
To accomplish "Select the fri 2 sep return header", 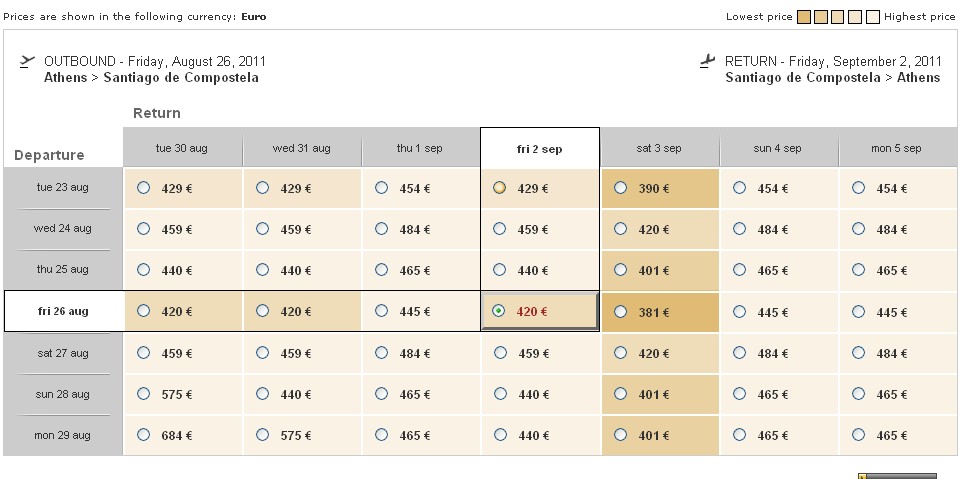I will (x=539, y=149).
